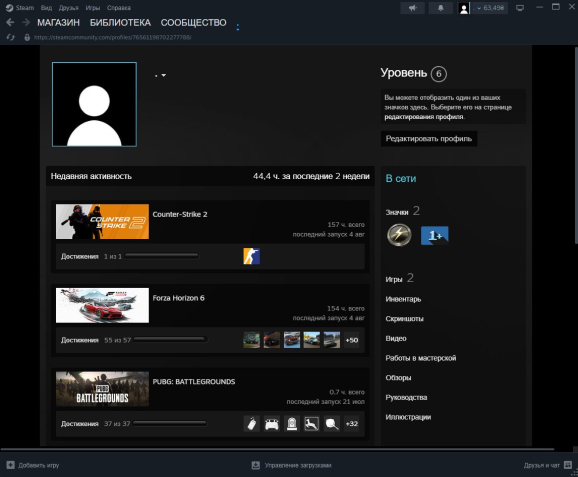This screenshot has height=477, width=578.
Task: Open Игры games list link
Action: coord(394,279)
